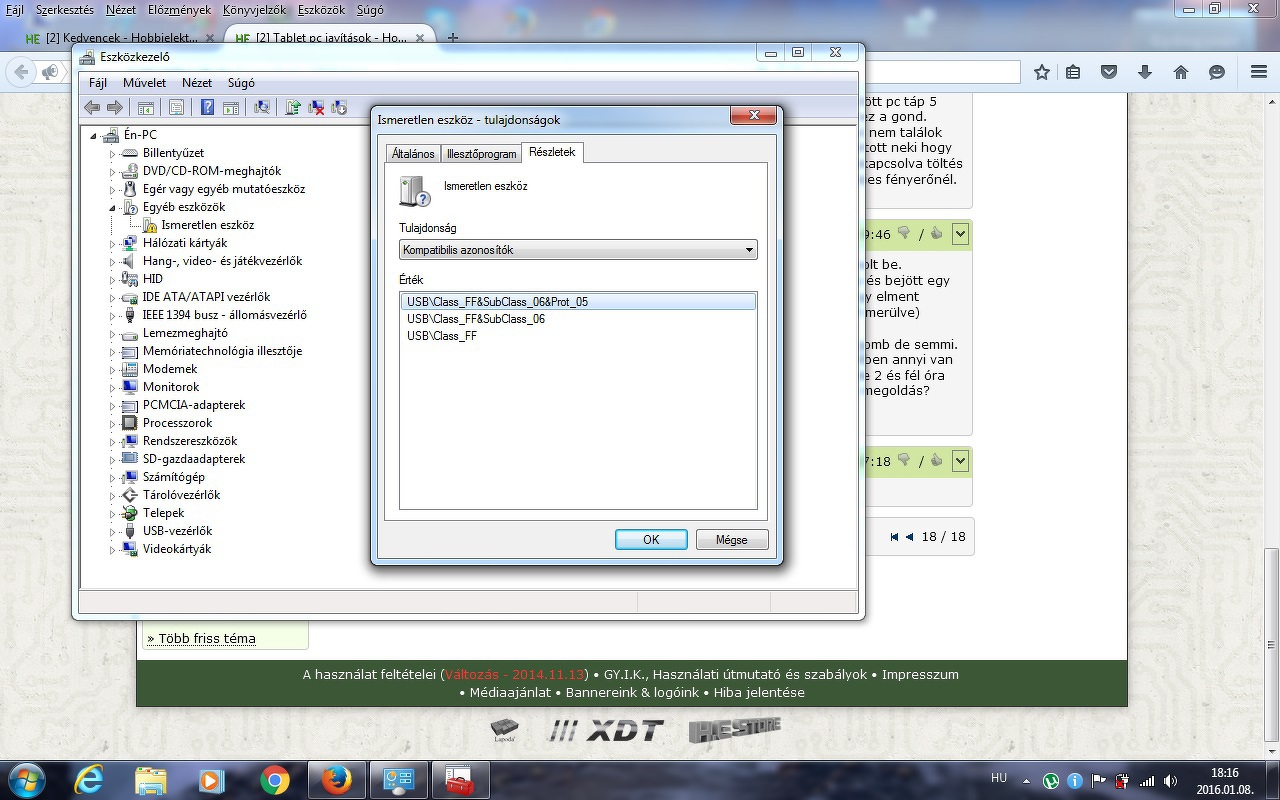Viewport: 1280px width, 800px height.
Task: Expand the DVD/CD-ROM-meghajtók node
Action: [x=113, y=171]
